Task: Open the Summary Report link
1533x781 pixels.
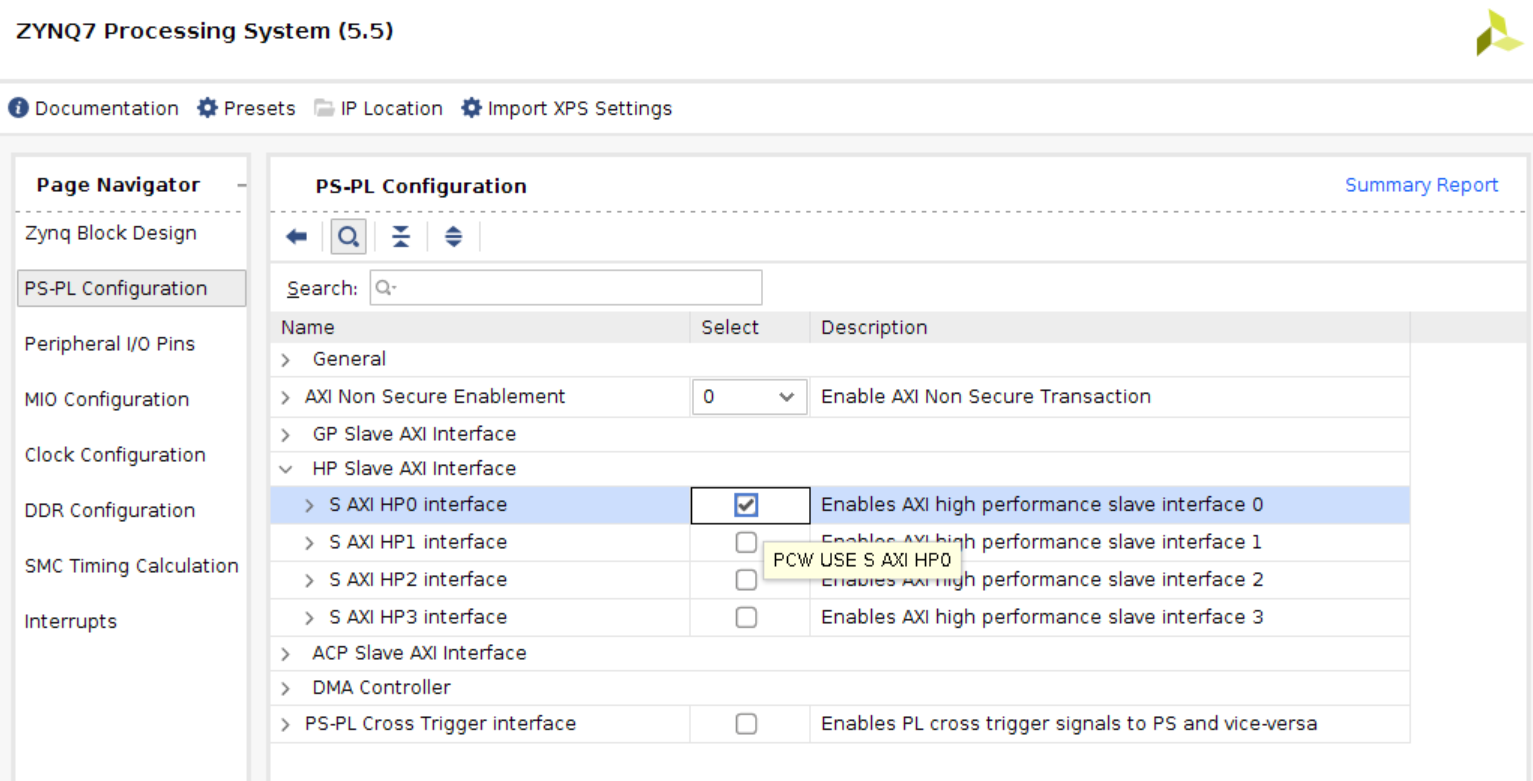Action: tap(1421, 185)
